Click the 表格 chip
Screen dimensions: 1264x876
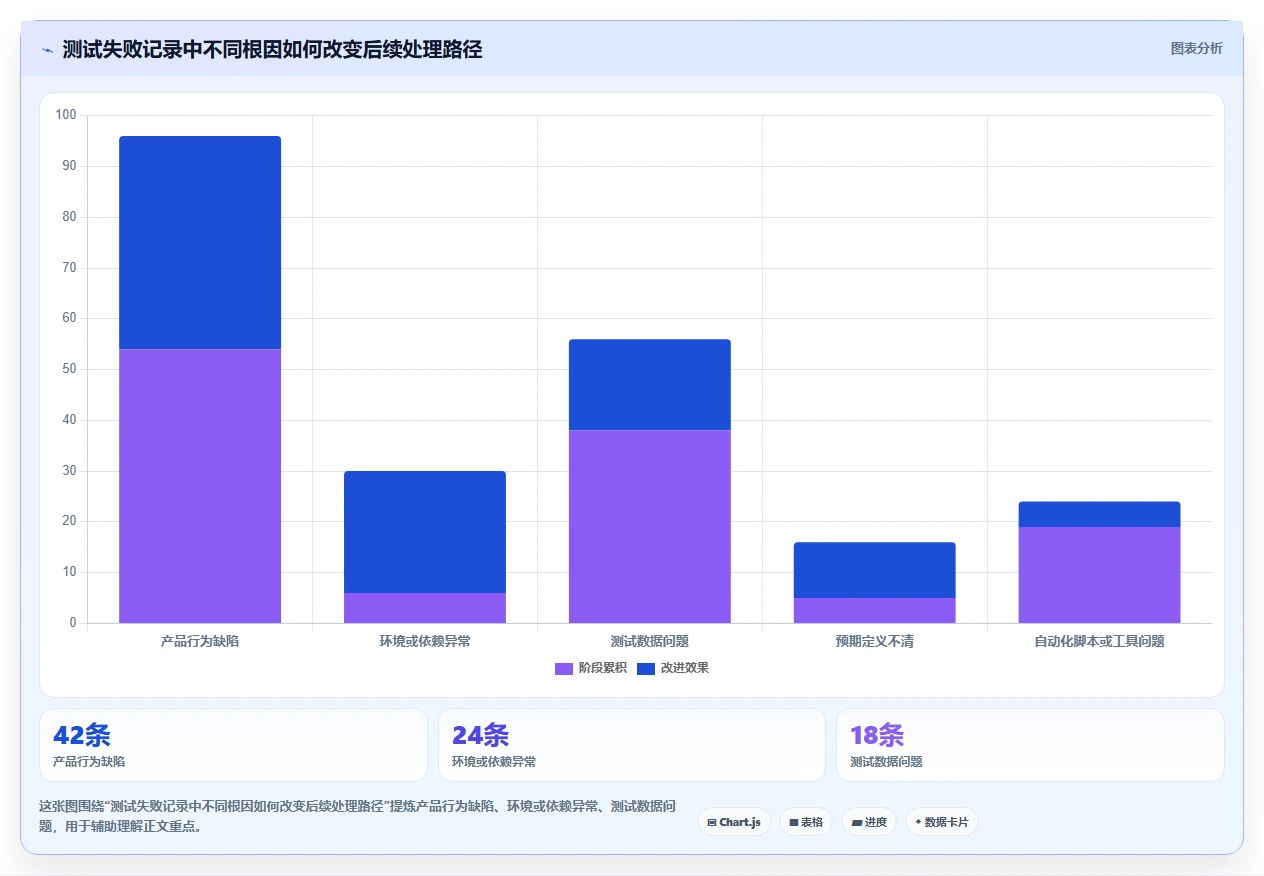(x=806, y=822)
